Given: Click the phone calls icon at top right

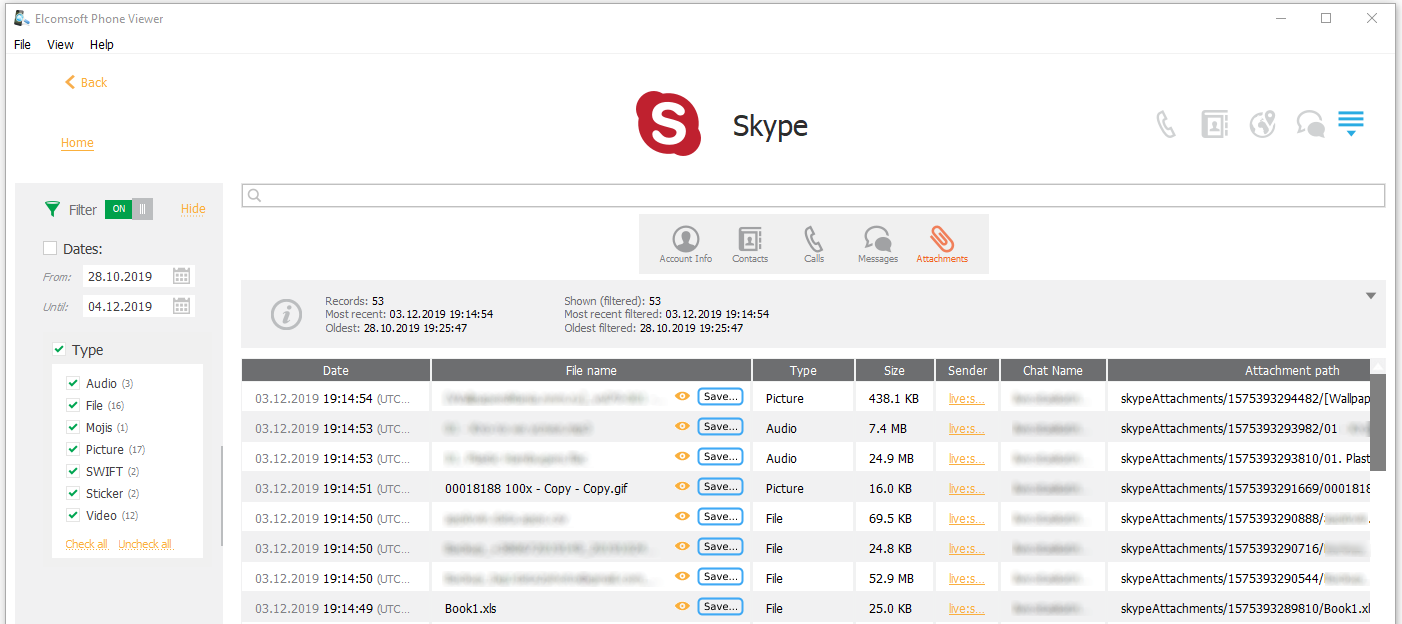Looking at the screenshot, I should coord(1166,124).
